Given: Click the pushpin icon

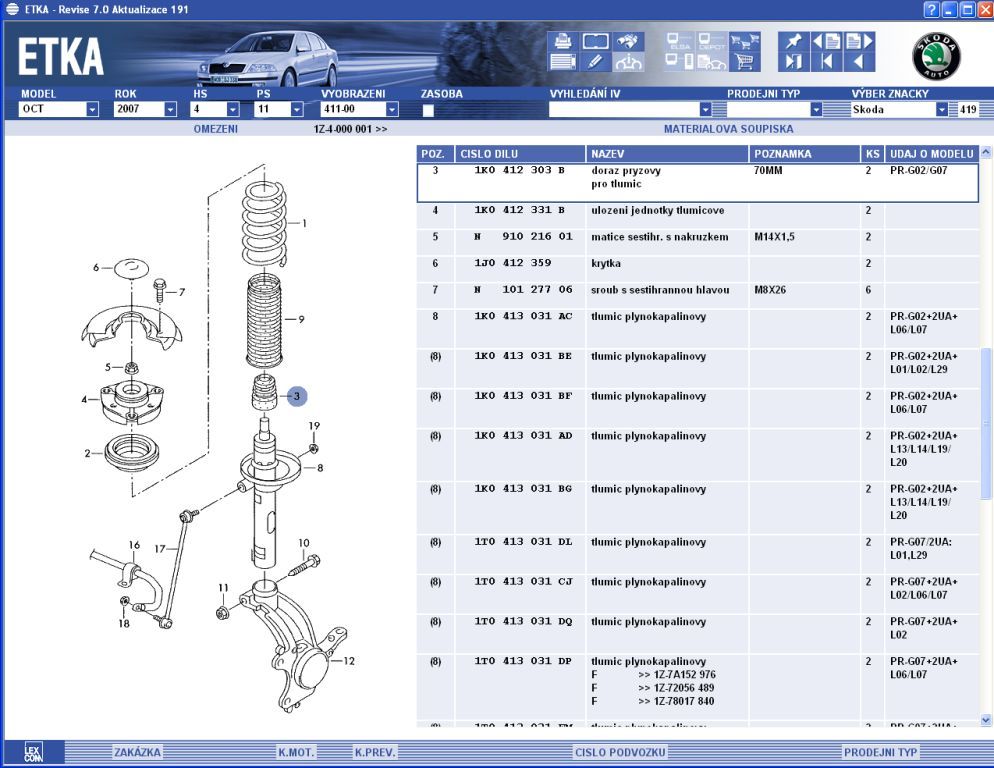Looking at the screenshot, I should (x=794, y=41).
